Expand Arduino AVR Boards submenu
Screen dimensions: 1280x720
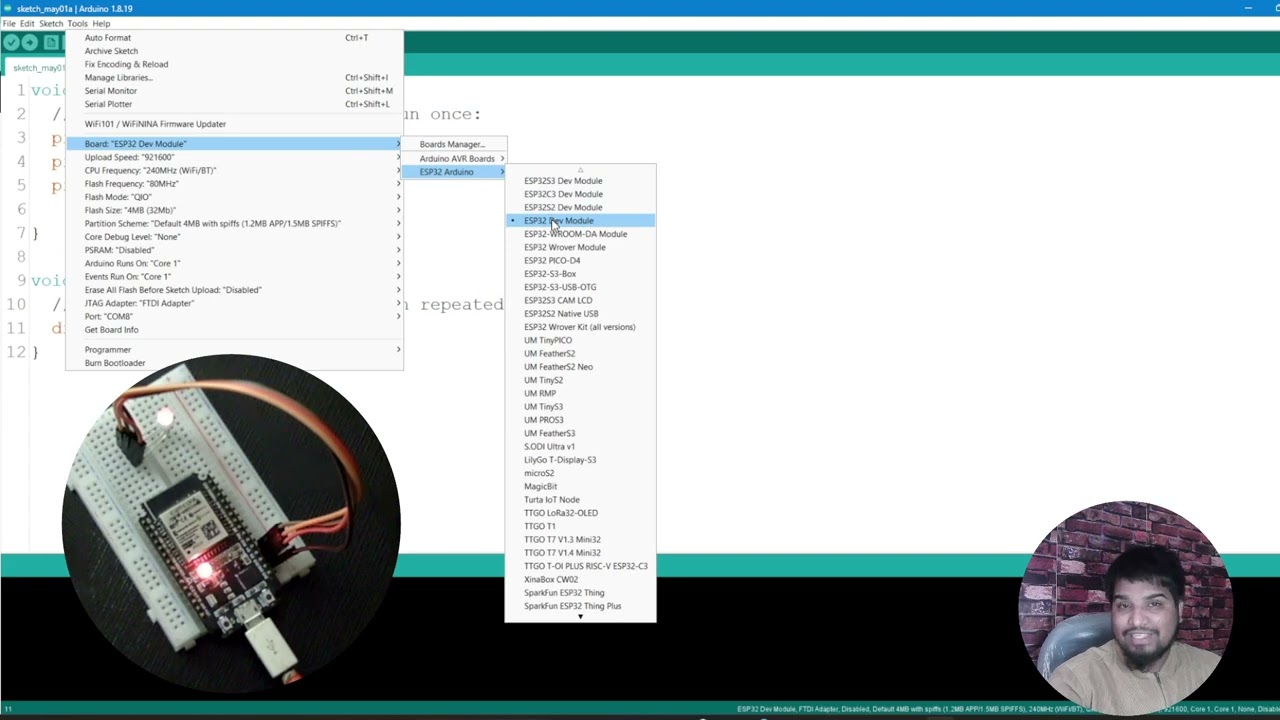(455, 158)
